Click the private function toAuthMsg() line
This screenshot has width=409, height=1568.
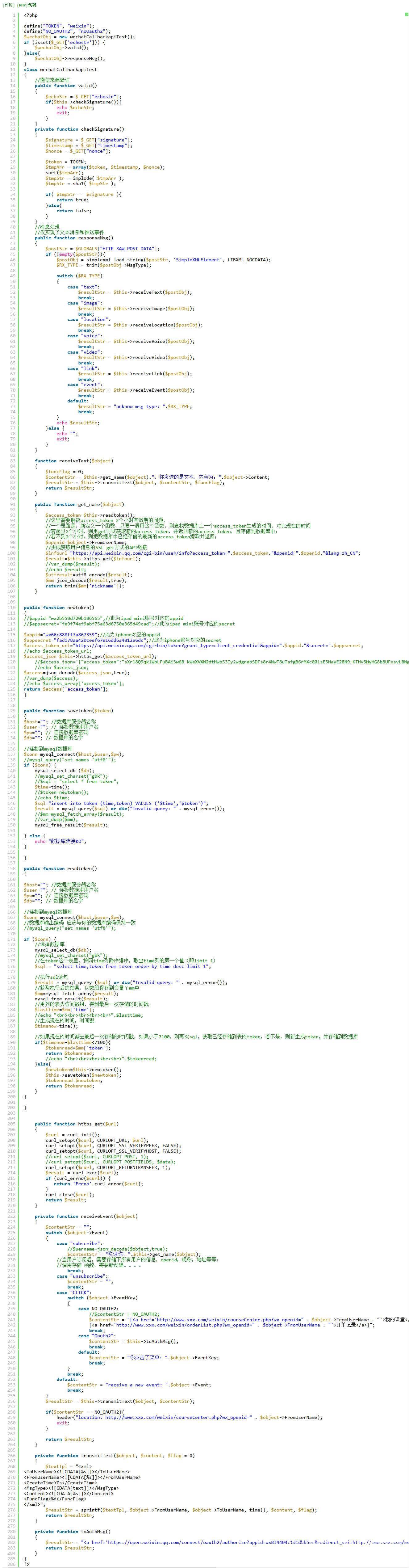tap(73, 1532)
